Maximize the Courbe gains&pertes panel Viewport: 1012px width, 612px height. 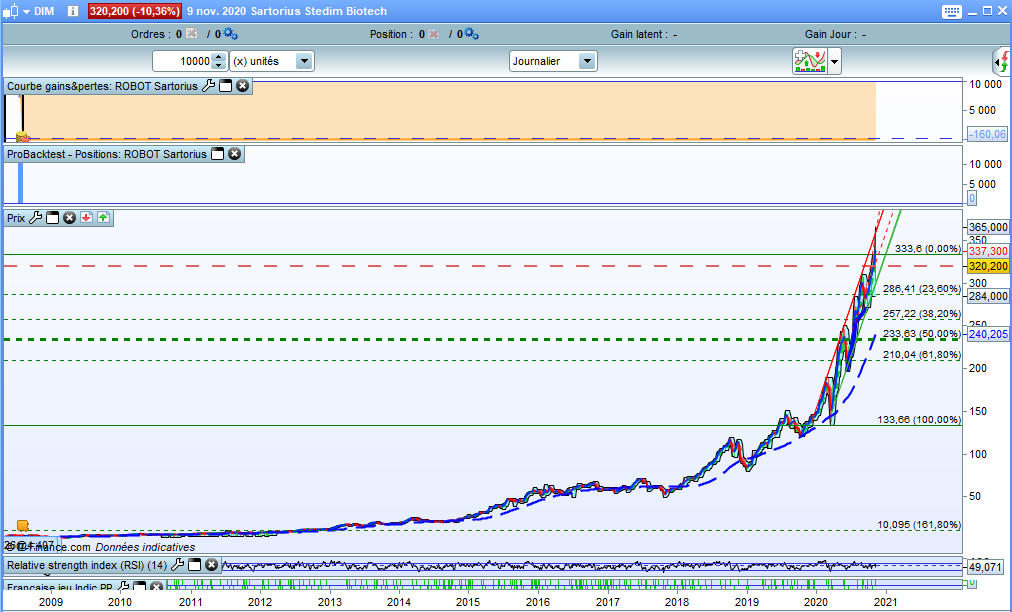click(x=225, y=86)
